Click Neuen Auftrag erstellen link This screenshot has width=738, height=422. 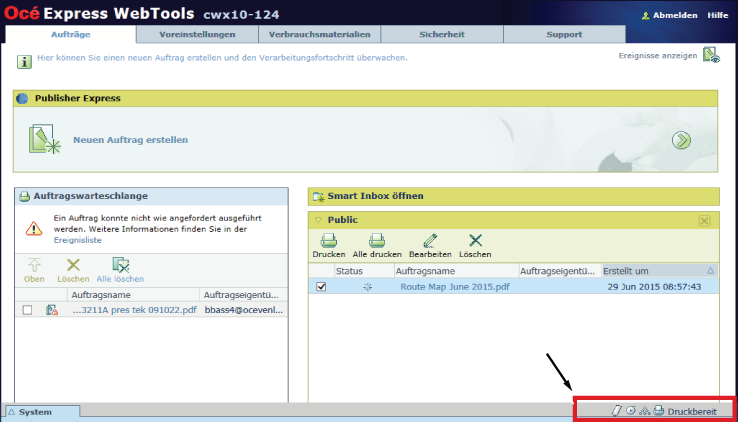pyautogui.click(x=130, y=140)
